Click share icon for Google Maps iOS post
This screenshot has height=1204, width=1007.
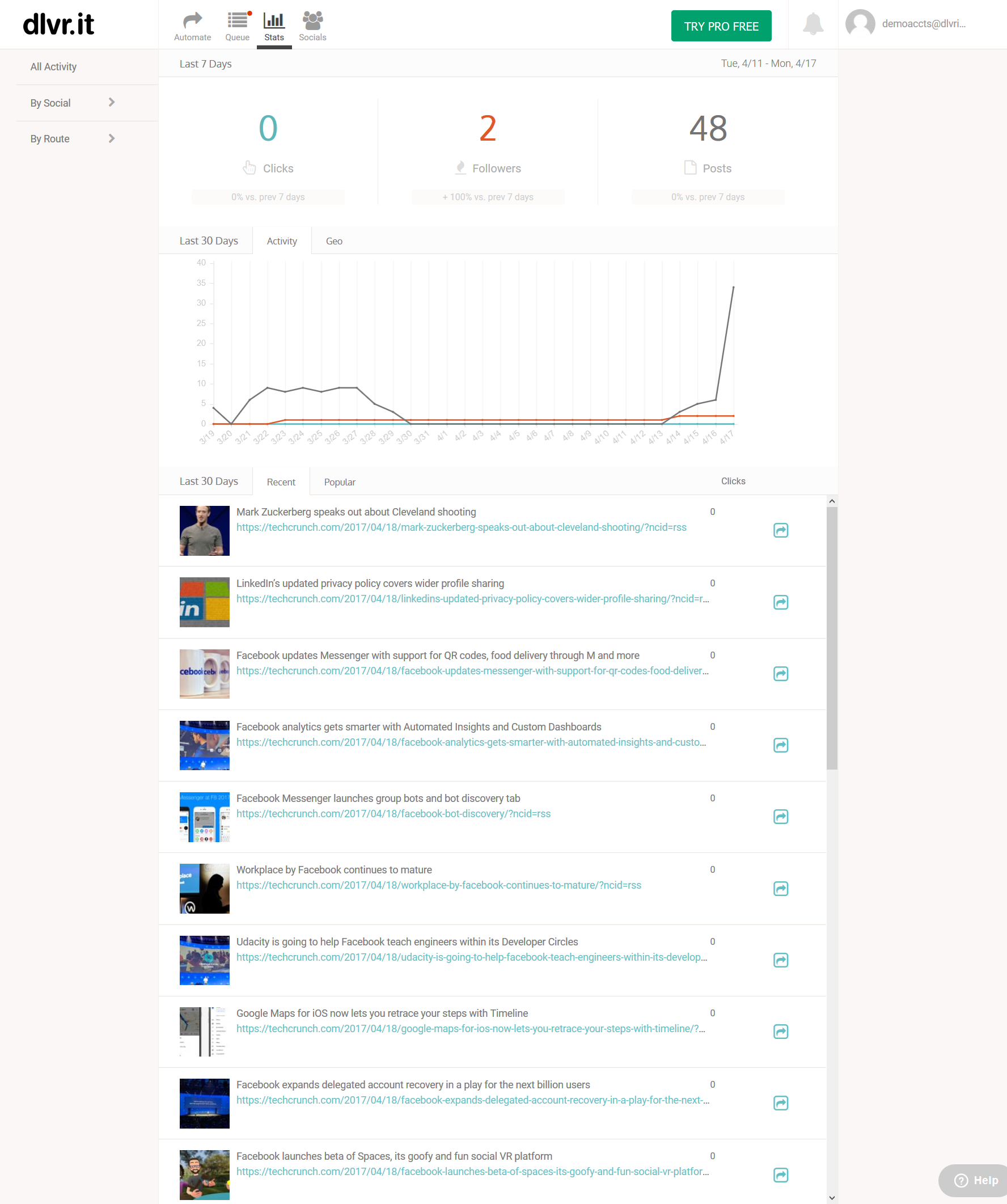[x=780, y=1032]
